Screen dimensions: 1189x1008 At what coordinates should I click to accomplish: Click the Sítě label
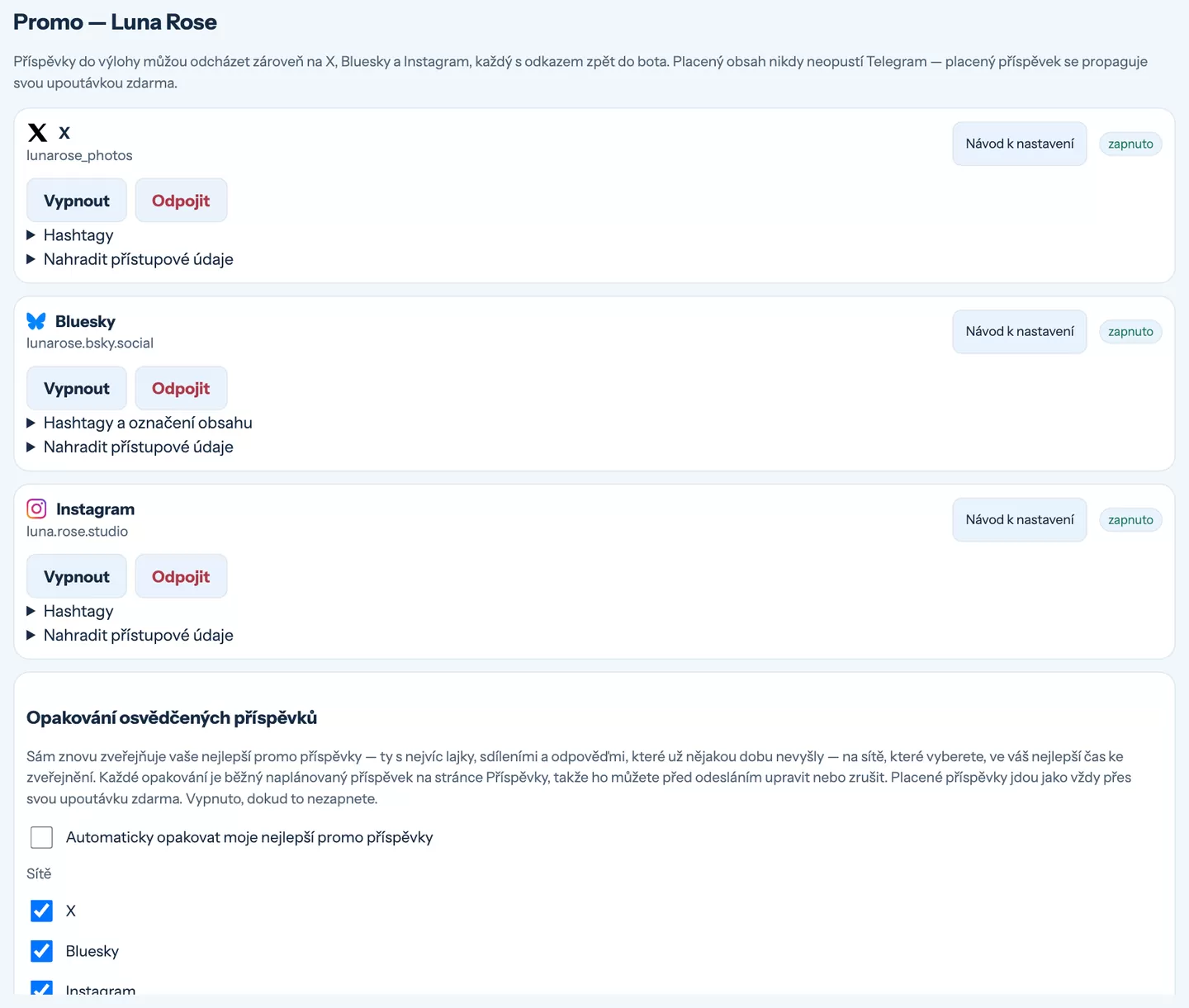pyautogui.click(x=39, y=873)
